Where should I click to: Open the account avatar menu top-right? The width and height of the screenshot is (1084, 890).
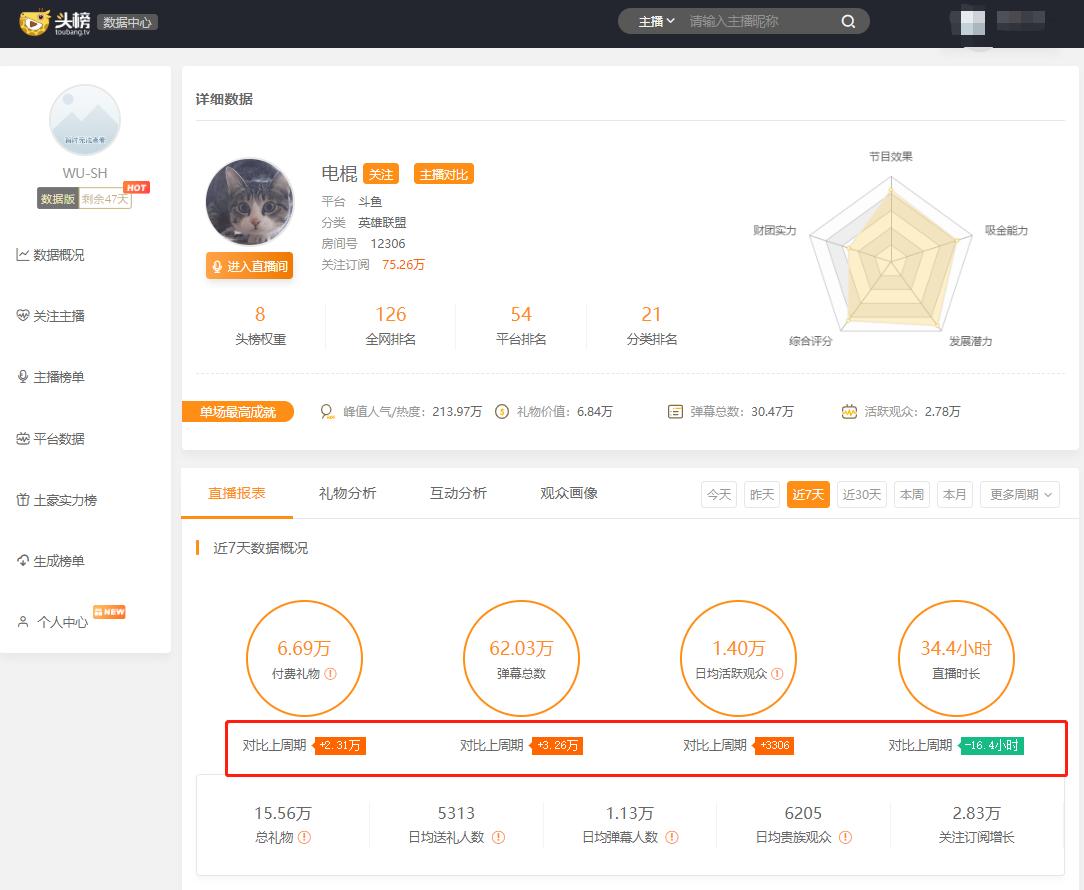point(972,22)
